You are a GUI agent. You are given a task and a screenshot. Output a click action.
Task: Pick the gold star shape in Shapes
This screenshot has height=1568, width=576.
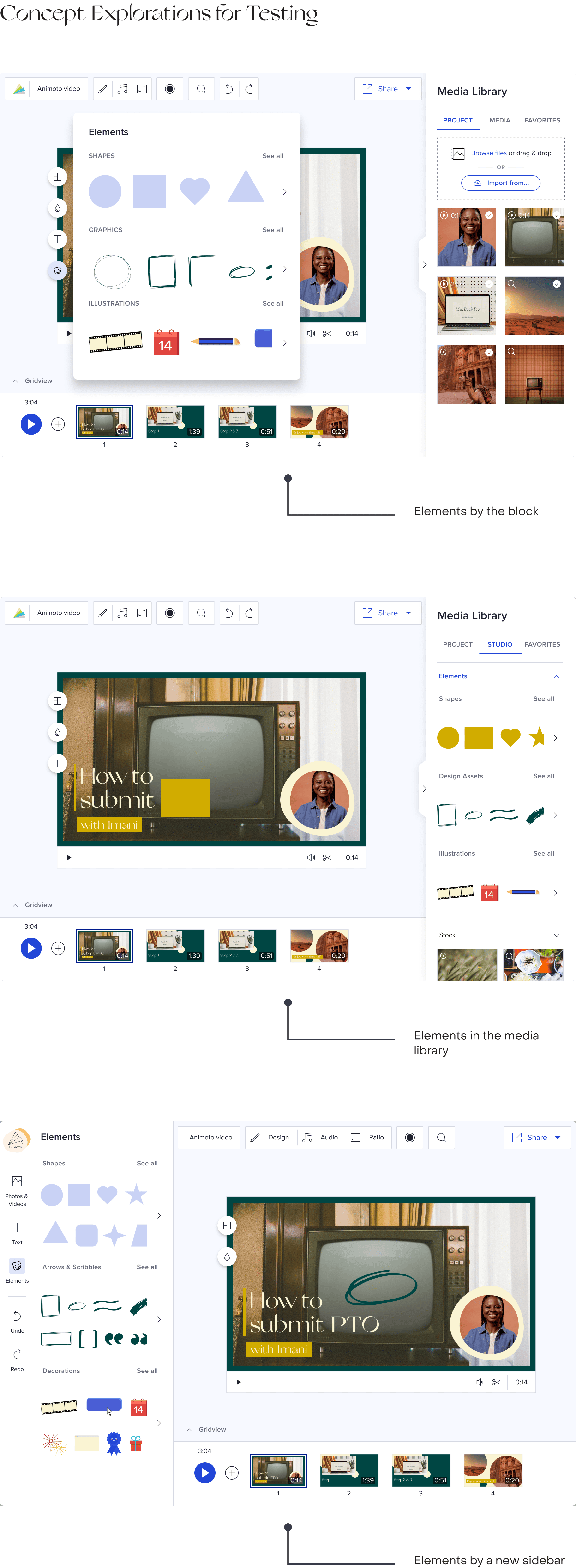click(536, 737)
